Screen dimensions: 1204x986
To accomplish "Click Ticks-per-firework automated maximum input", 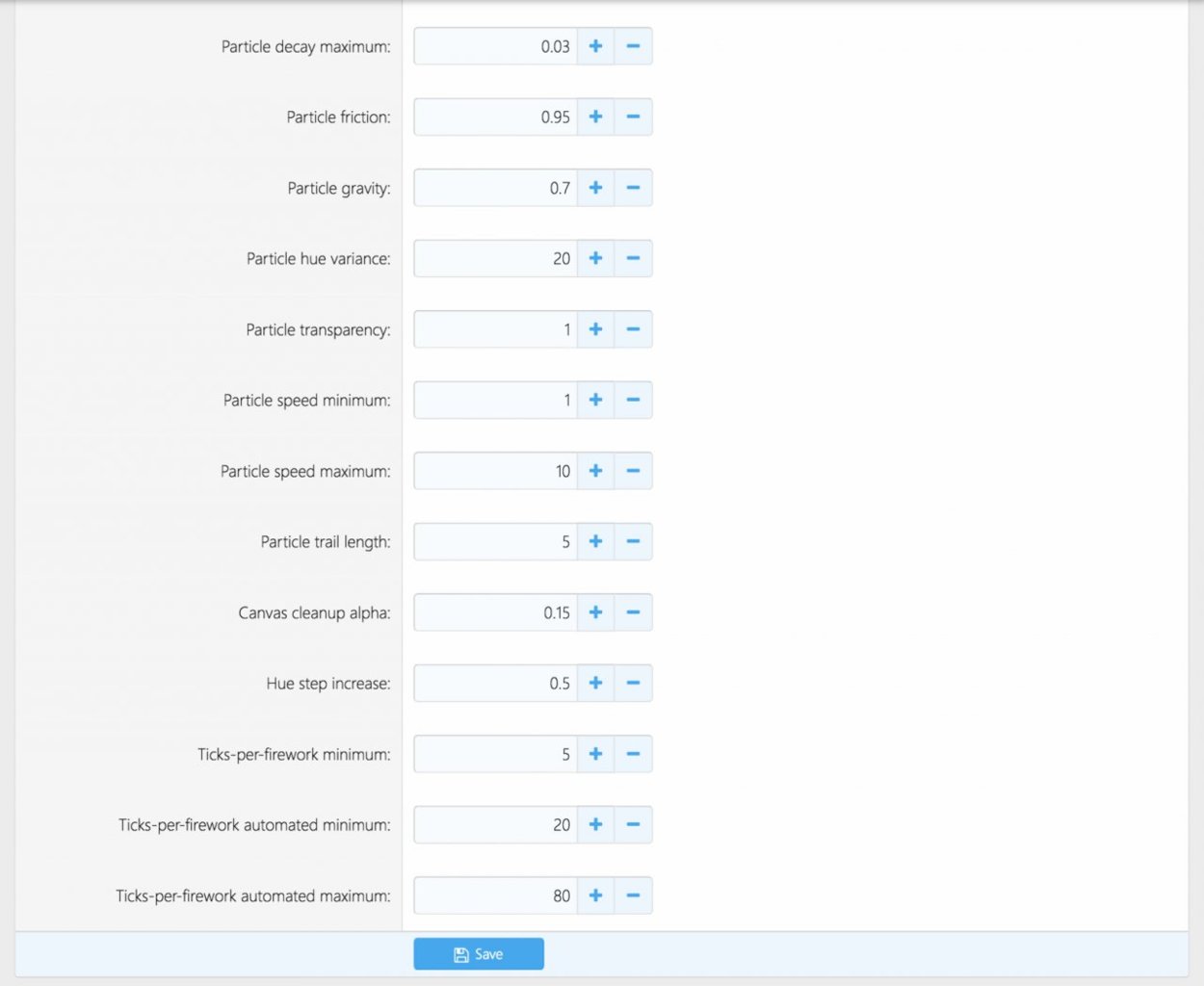I will [x=495, y=895].
